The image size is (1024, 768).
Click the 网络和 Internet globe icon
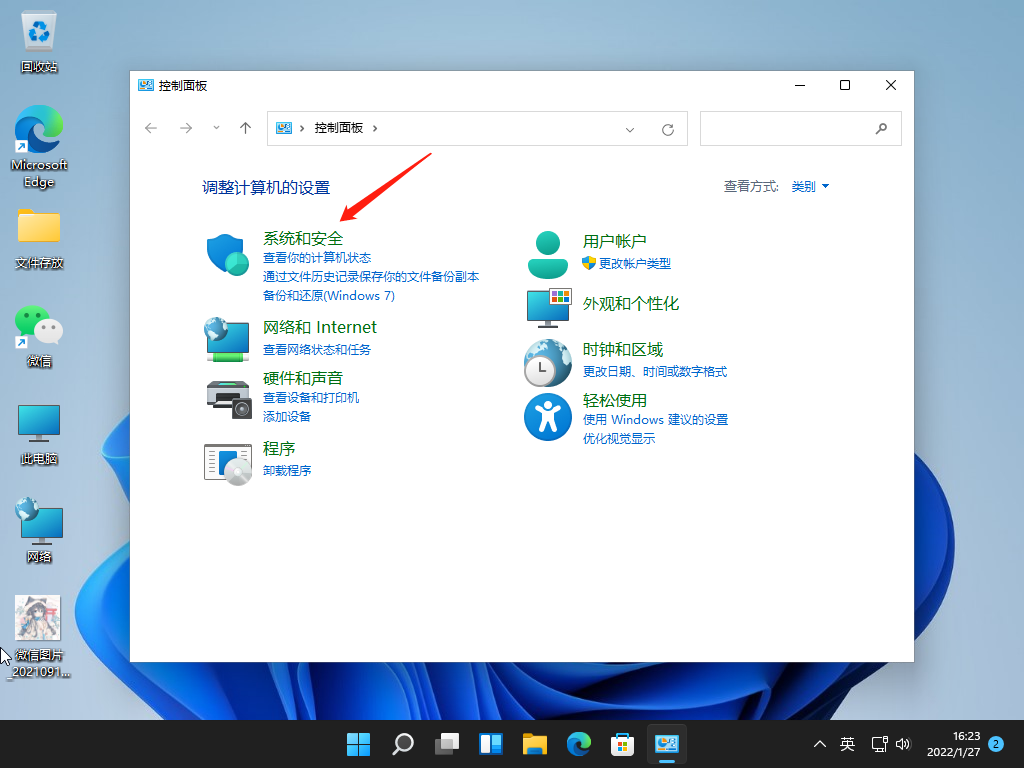[227, 340]
